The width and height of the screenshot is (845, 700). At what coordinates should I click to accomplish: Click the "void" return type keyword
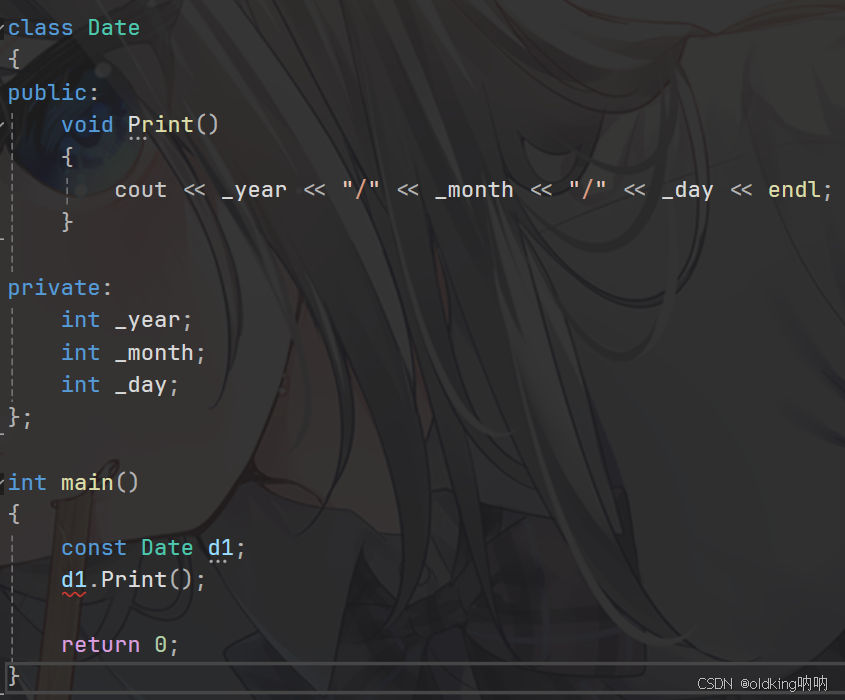pos(87,125)
